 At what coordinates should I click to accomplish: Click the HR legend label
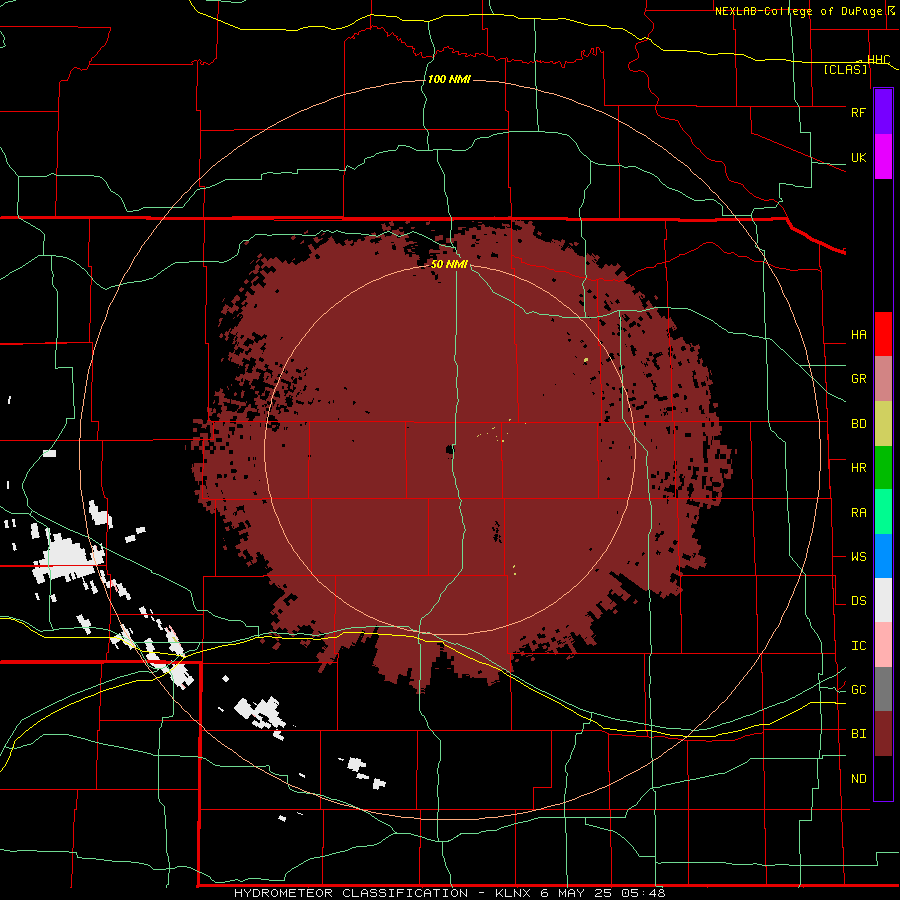pyautogui.click(x=858, y=468)
